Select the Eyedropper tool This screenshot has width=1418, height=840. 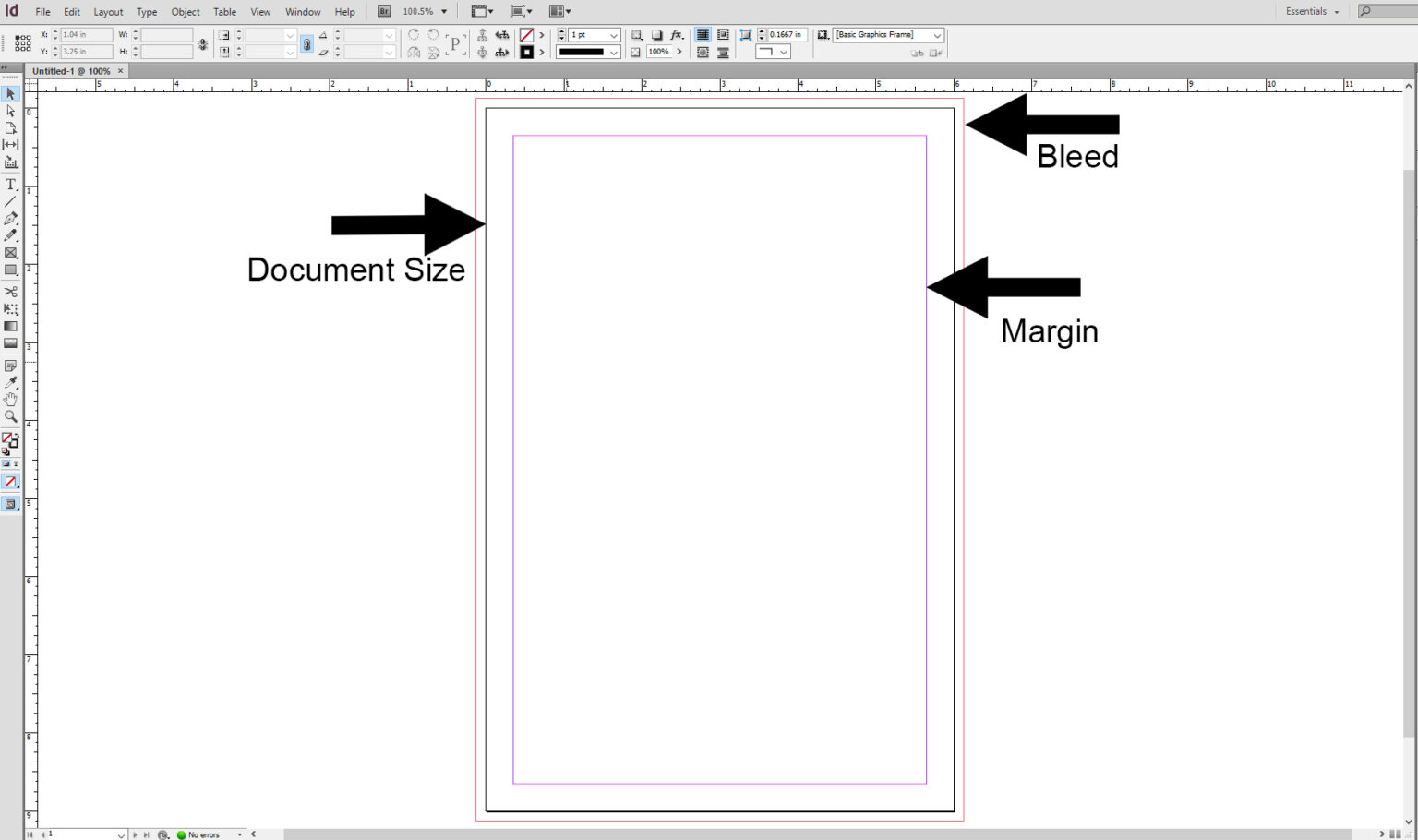click(x=11, y=381)
